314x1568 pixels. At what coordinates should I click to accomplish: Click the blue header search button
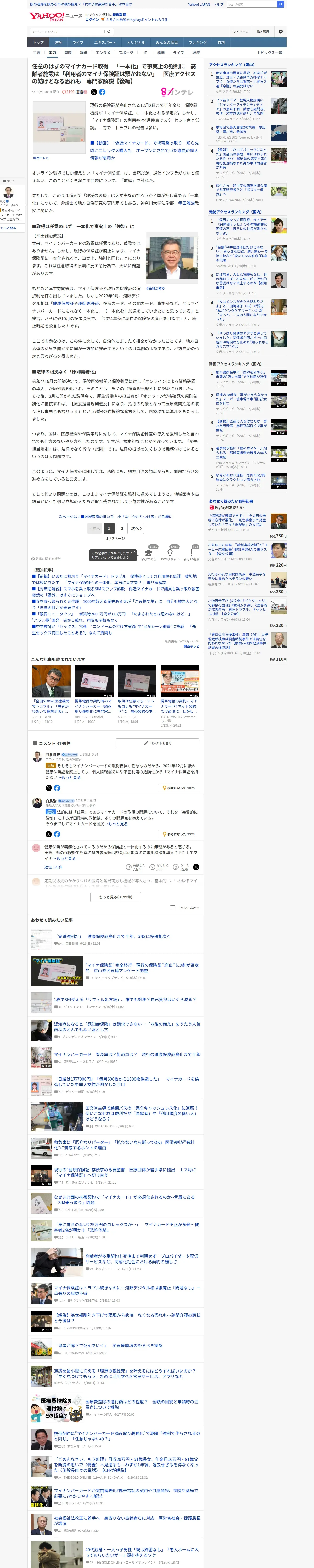point(280,4)
